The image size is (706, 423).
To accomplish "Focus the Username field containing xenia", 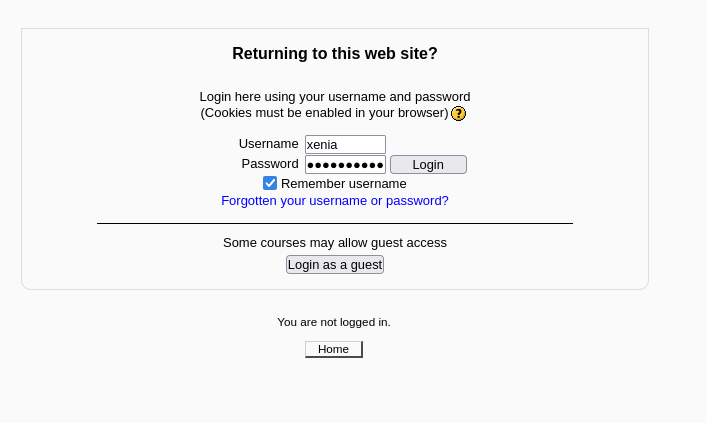I will 345,145.
